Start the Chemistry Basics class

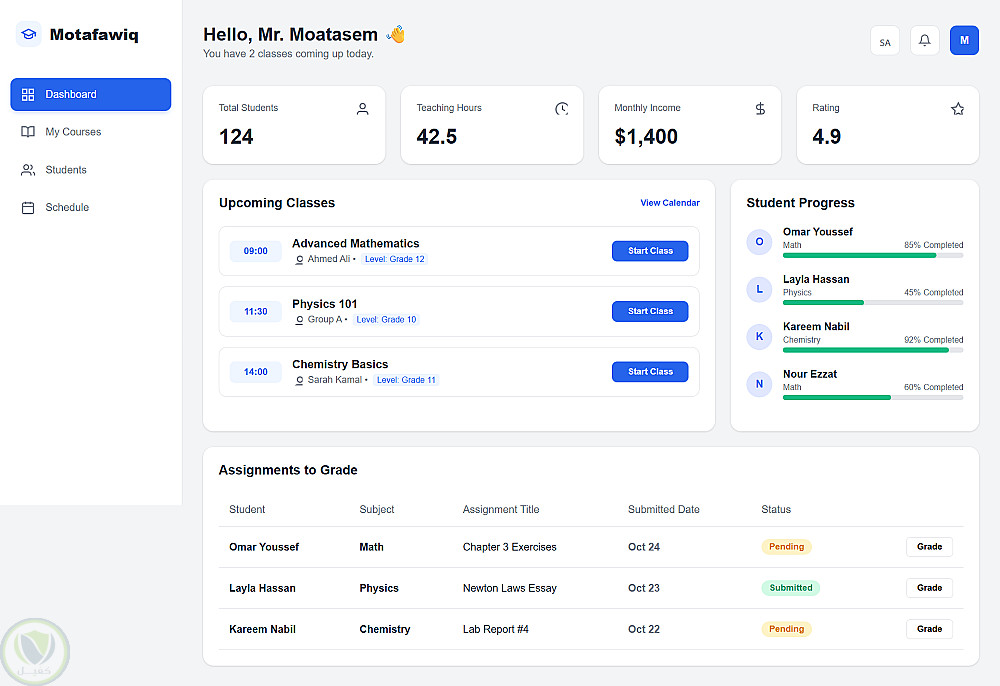pyautogui.click(x=650, y=372)
